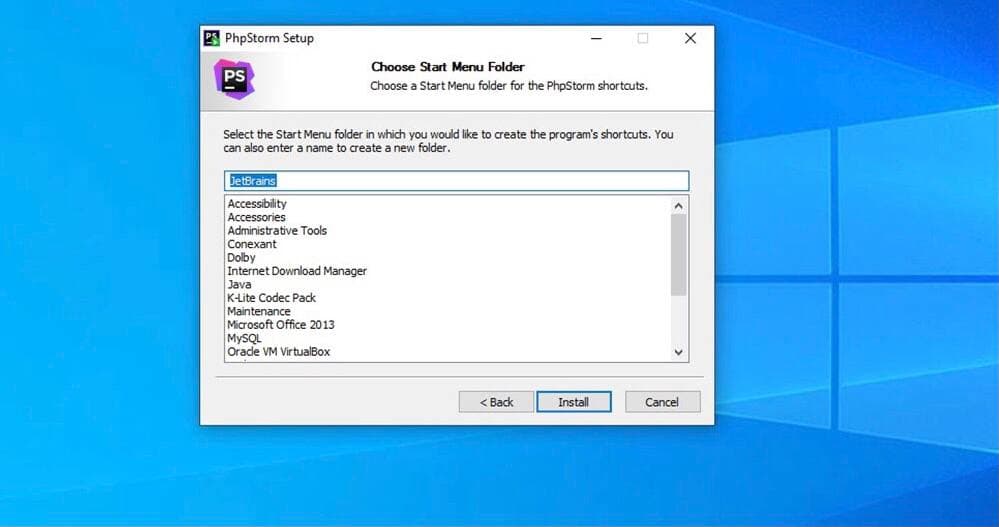Screen dimensions: 999x527
Task: Close the PhpStorm Setup window
Action: click(x=690, y=38)
